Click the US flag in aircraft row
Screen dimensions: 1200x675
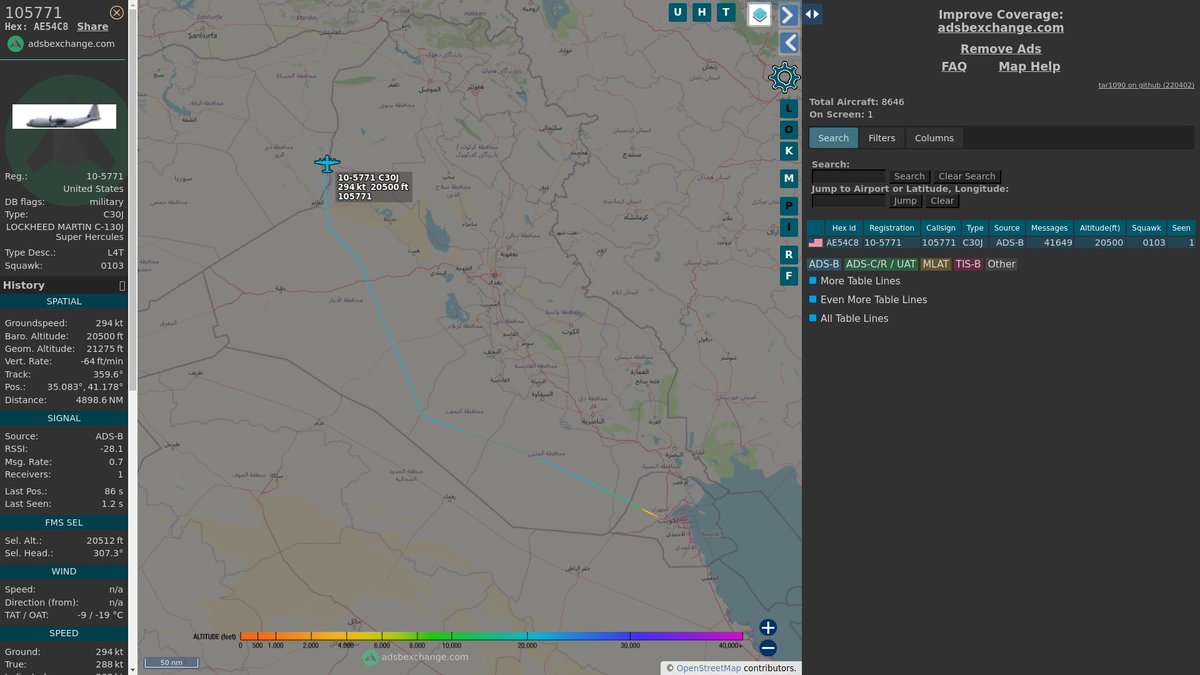[816, 243]
